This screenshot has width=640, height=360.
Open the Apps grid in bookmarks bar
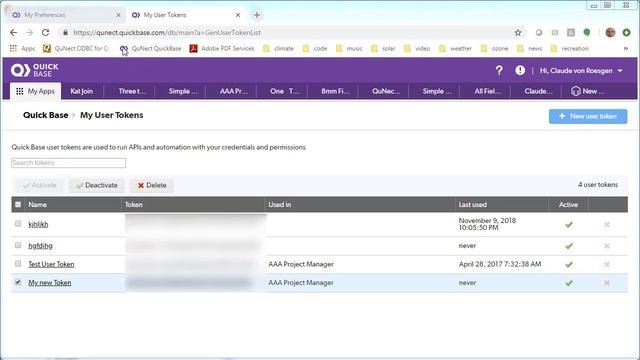point(22,48)
